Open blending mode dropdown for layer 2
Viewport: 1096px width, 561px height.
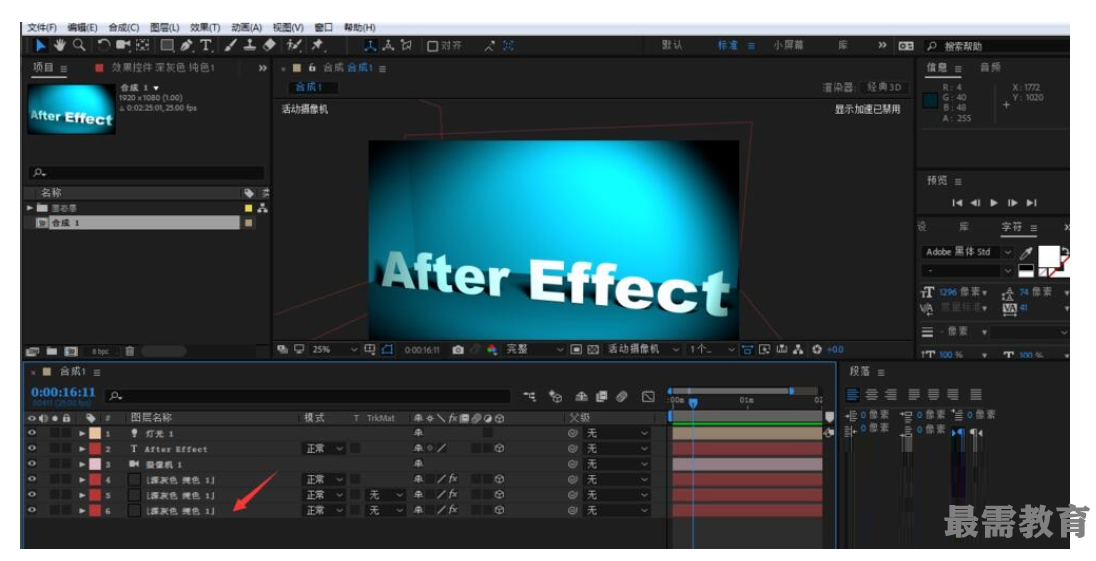click(x=324, y=449)
